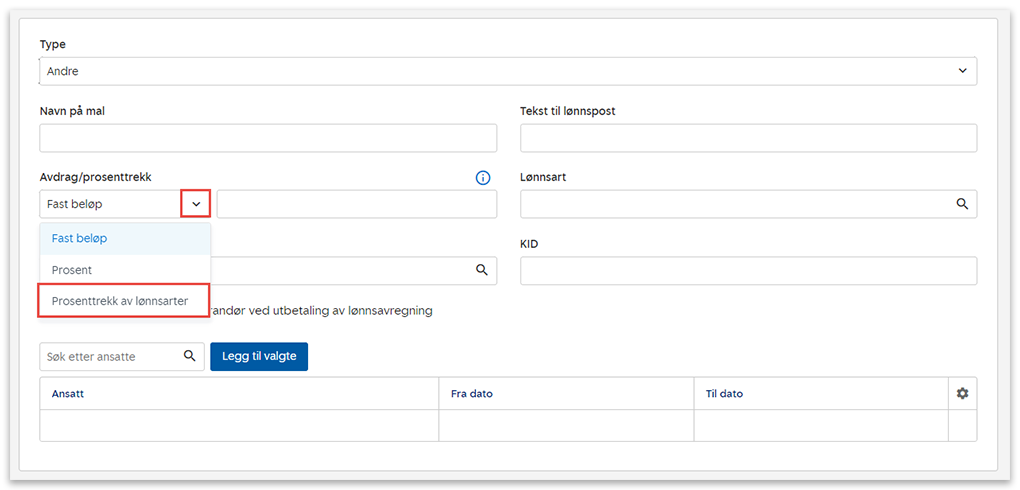1020x490 pixels.
Task: Focus the Lønnsart input field
Action: [x=735, y=204]
